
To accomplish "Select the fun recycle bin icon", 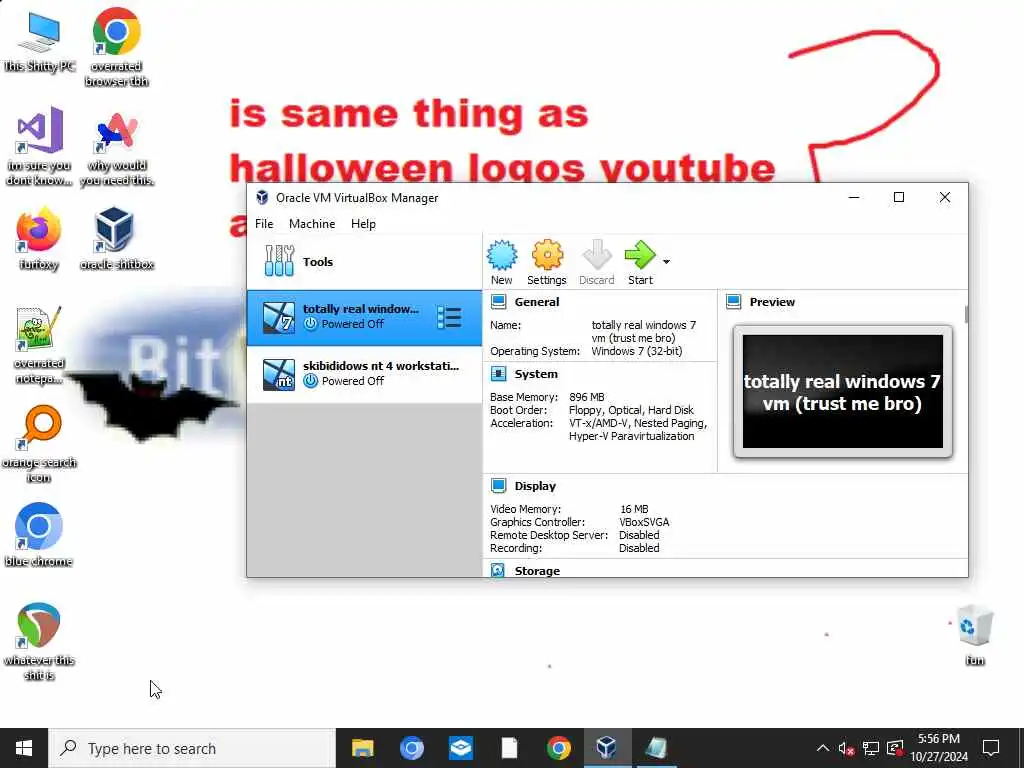I will click(x=974, y=635).
